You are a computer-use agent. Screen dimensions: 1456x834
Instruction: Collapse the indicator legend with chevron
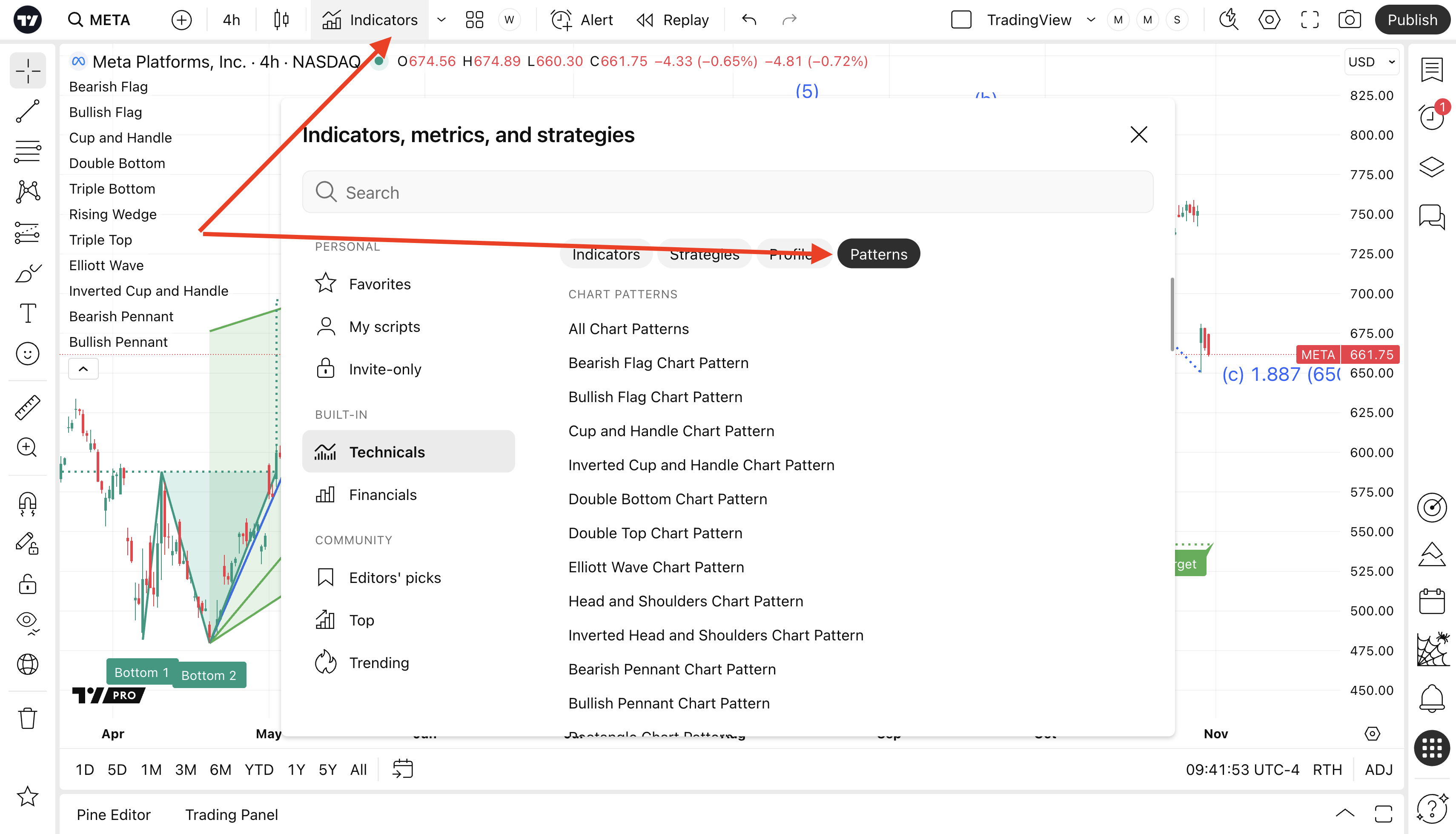pyautogui.click(x=83, y=369)
